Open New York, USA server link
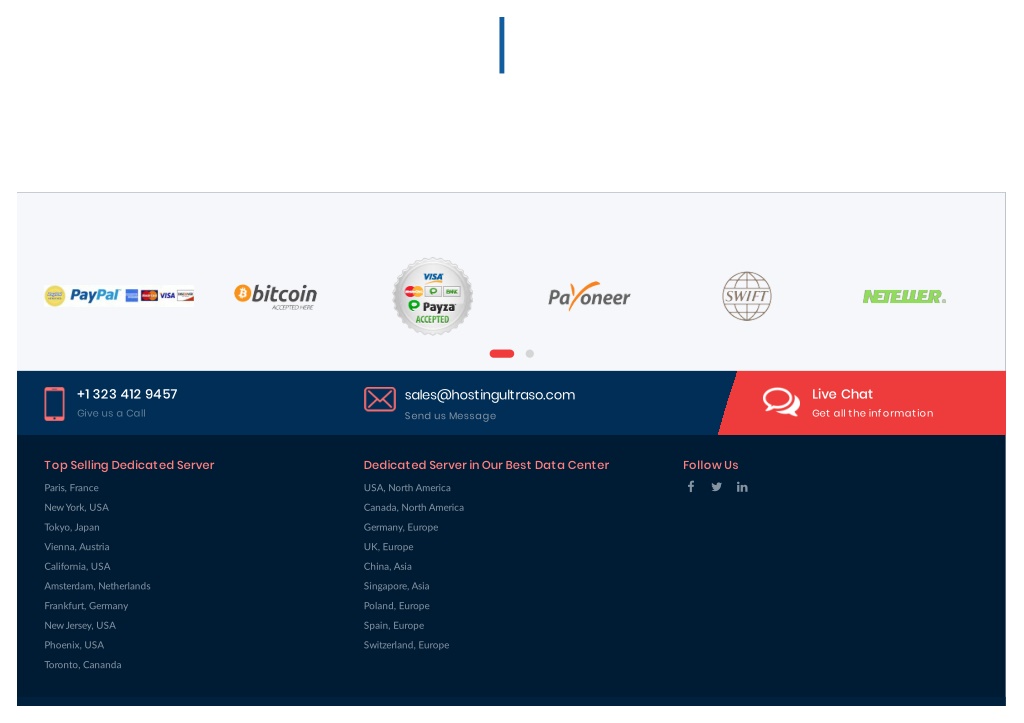1024x723 pixels. (76, 507)
